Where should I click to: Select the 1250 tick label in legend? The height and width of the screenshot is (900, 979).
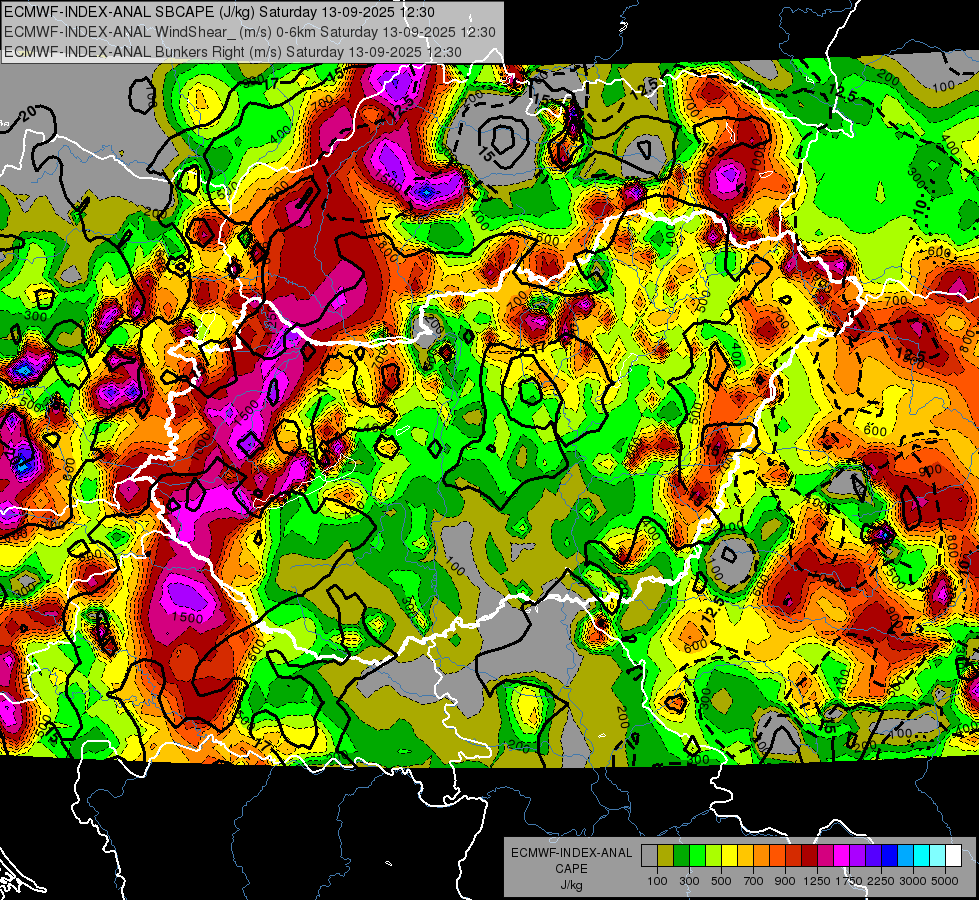click(817, 881)
